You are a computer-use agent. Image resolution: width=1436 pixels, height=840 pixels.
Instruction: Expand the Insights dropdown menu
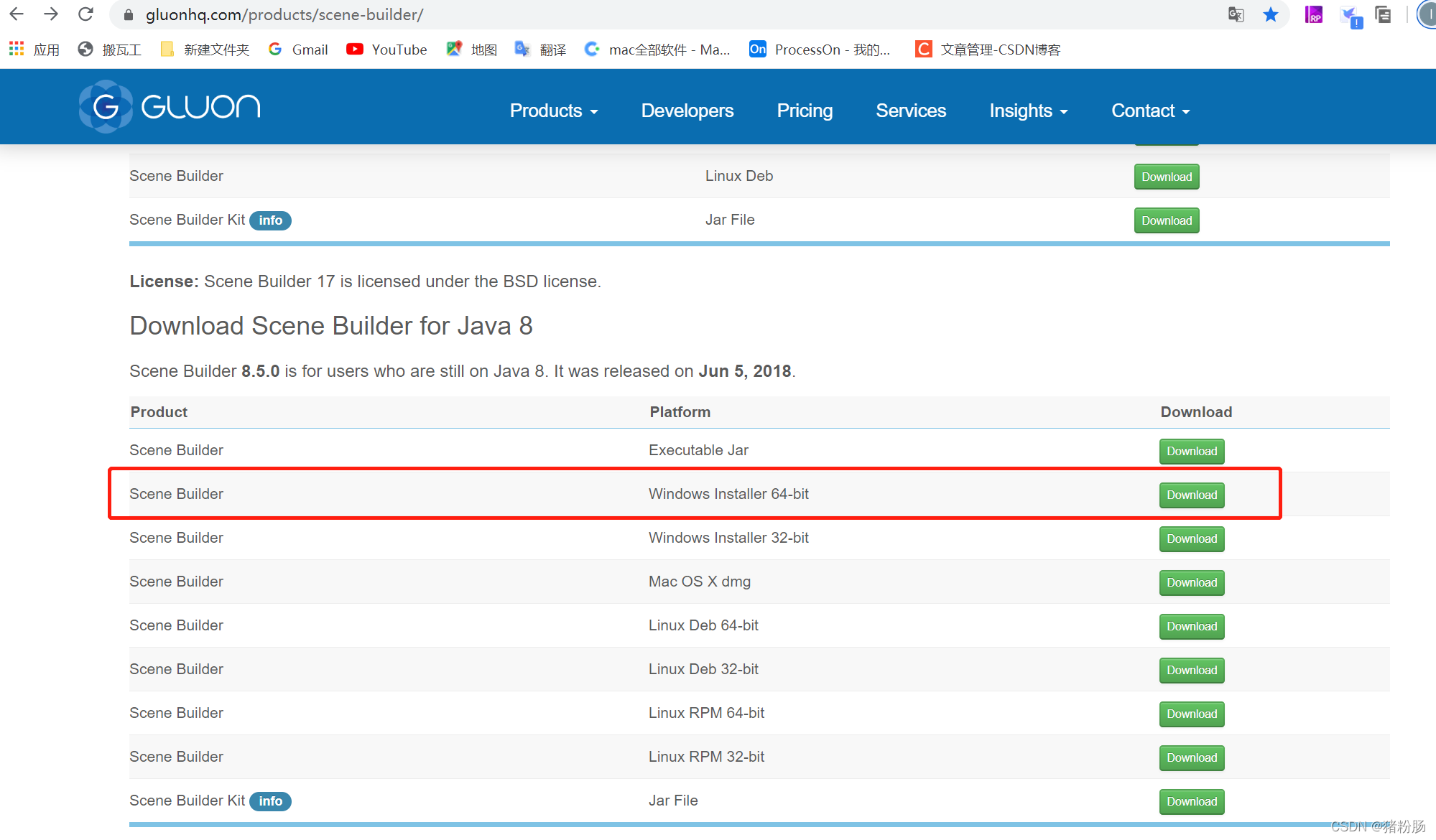(1029, 111)
